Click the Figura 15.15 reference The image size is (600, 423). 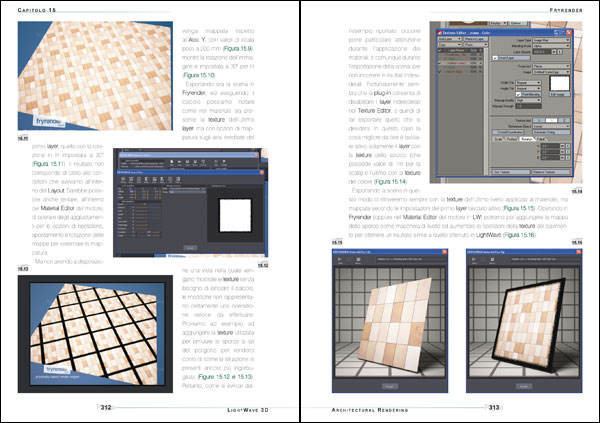[519, 208]
